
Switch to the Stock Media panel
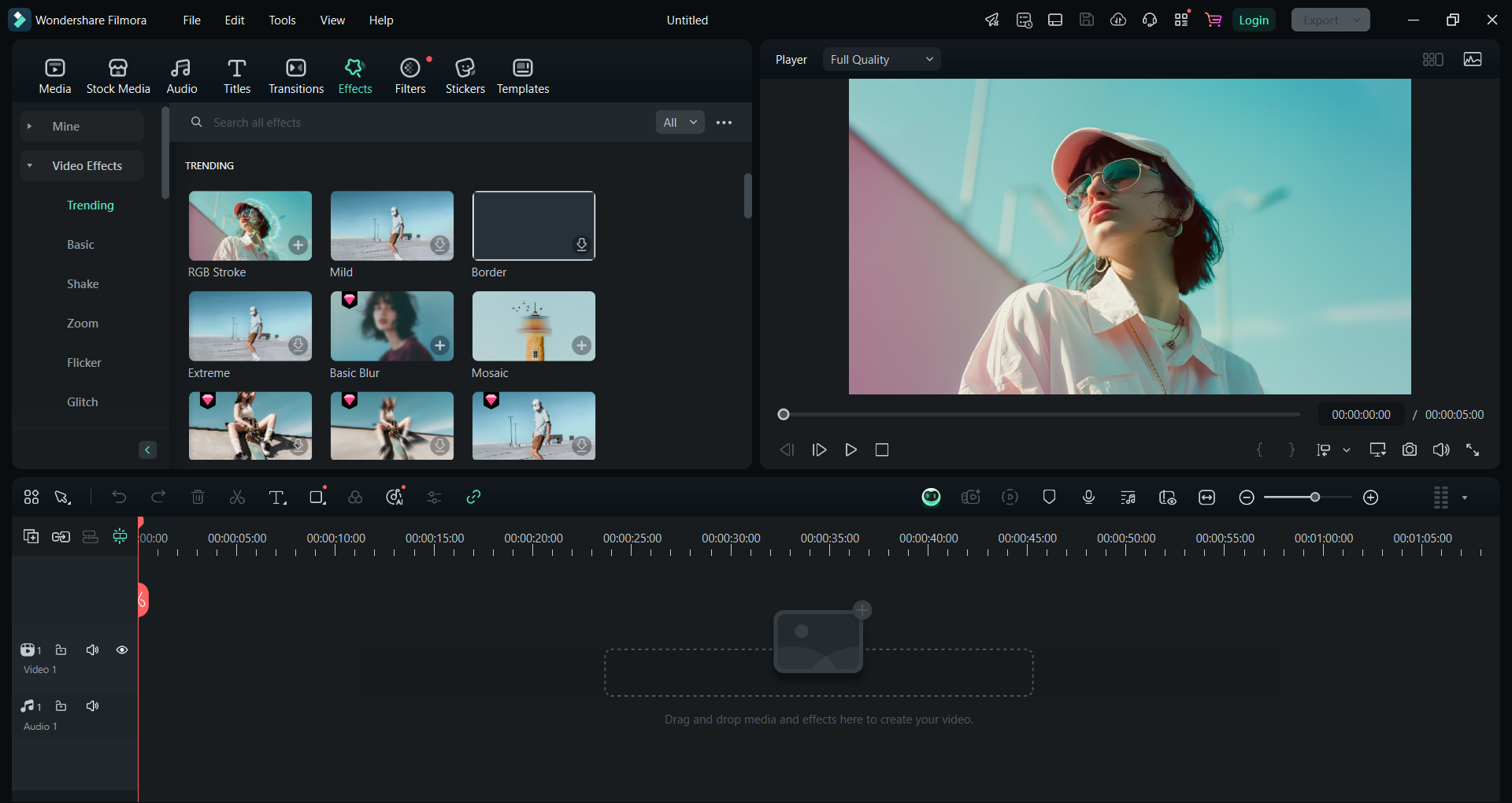[x=117, y=75]
